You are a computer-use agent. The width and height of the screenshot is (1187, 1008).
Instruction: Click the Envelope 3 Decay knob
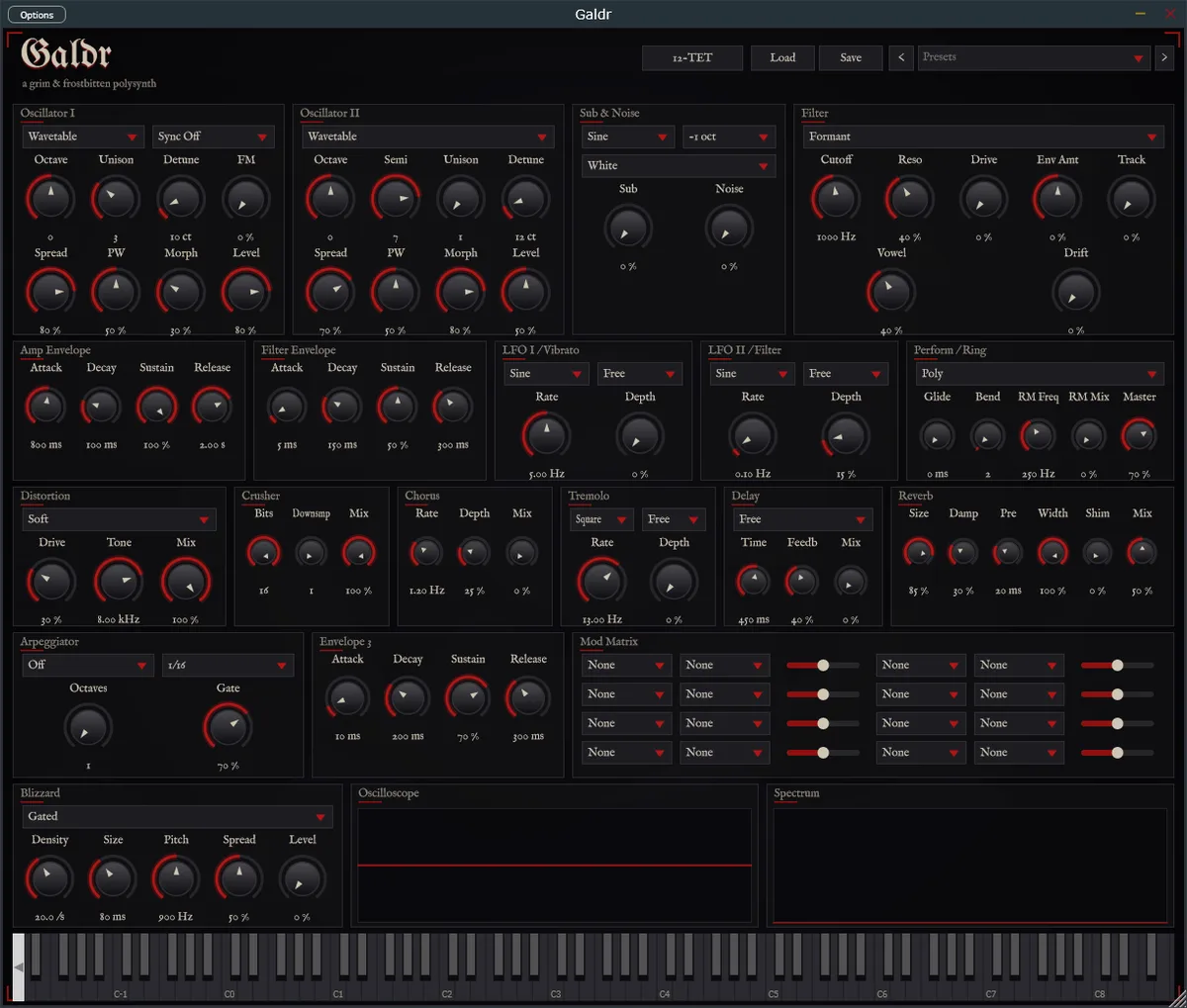pyautogui.click(x=408, y=698)
